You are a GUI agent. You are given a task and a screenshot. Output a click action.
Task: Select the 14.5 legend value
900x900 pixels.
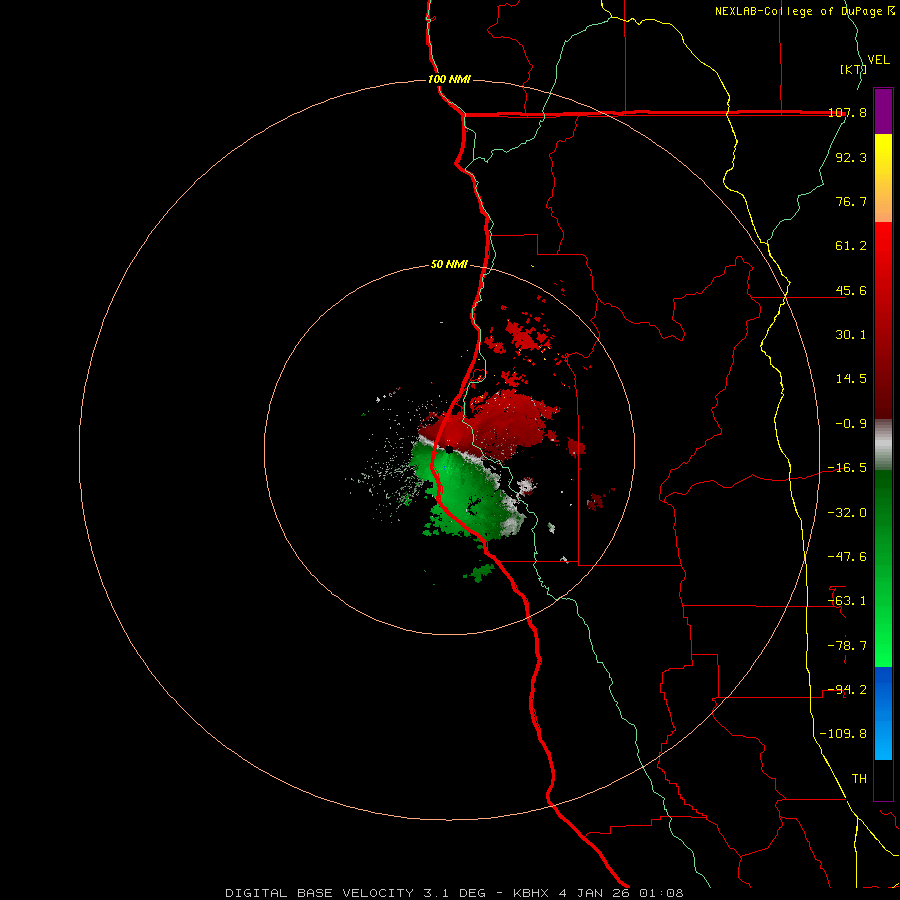[x=851, y=379]
